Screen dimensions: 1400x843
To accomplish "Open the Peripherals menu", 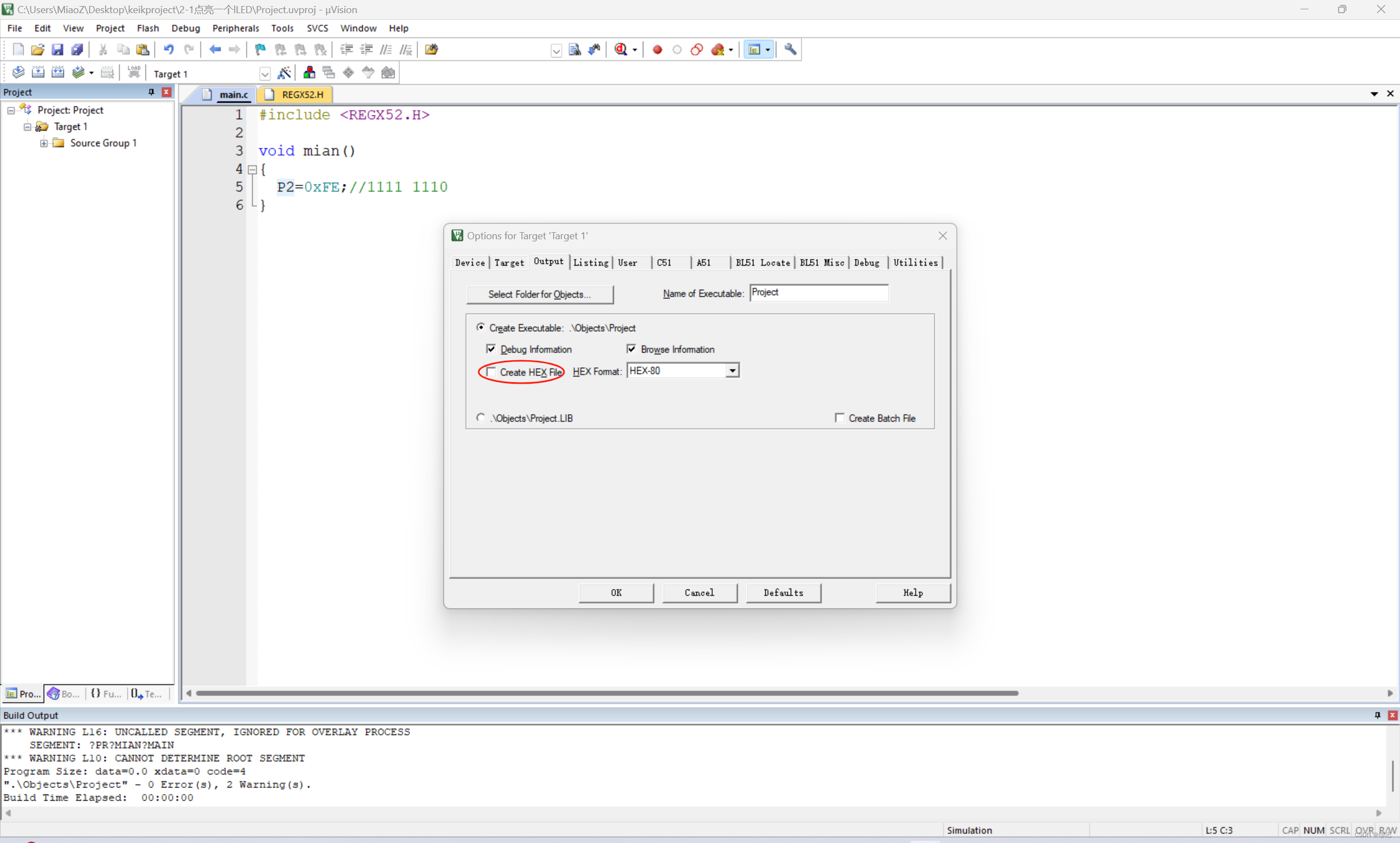I will click(x=236, y=28).
